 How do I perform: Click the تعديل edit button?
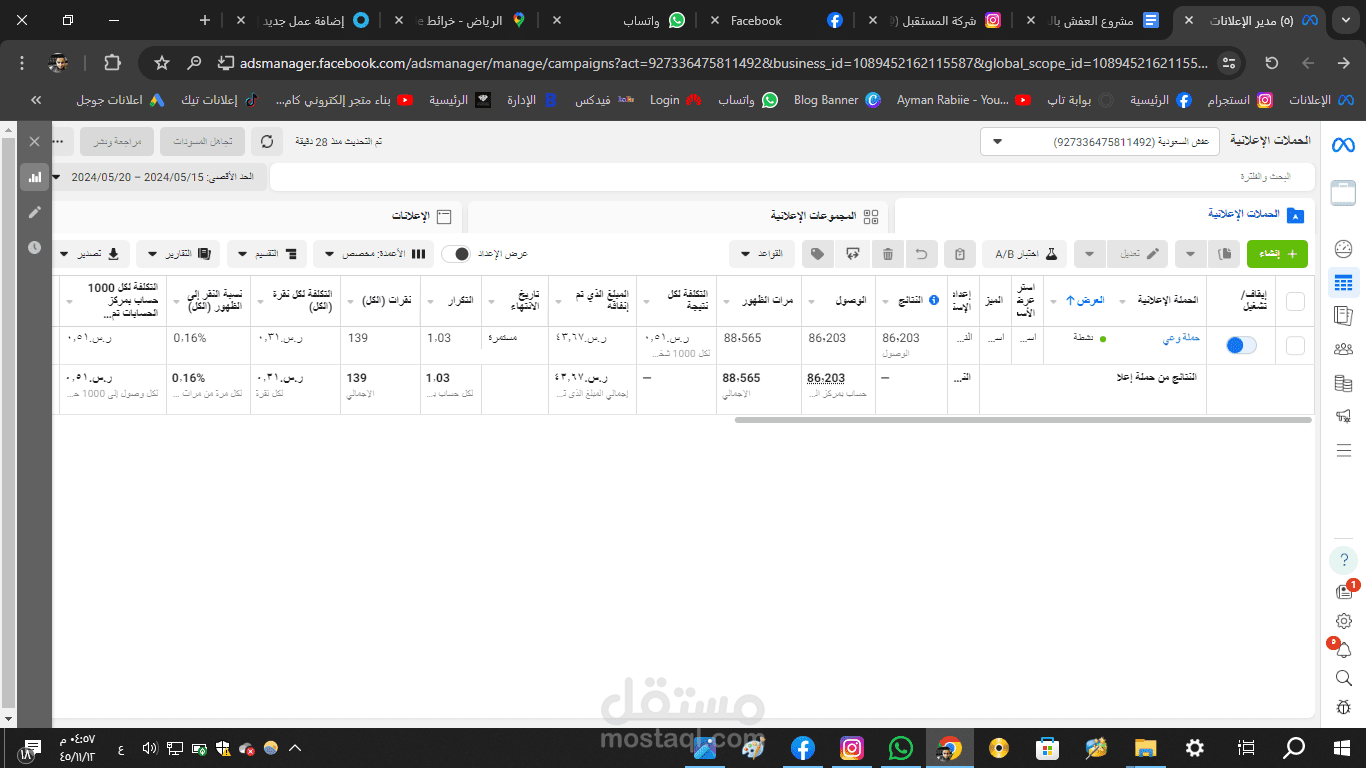(x=1139, y=254)
